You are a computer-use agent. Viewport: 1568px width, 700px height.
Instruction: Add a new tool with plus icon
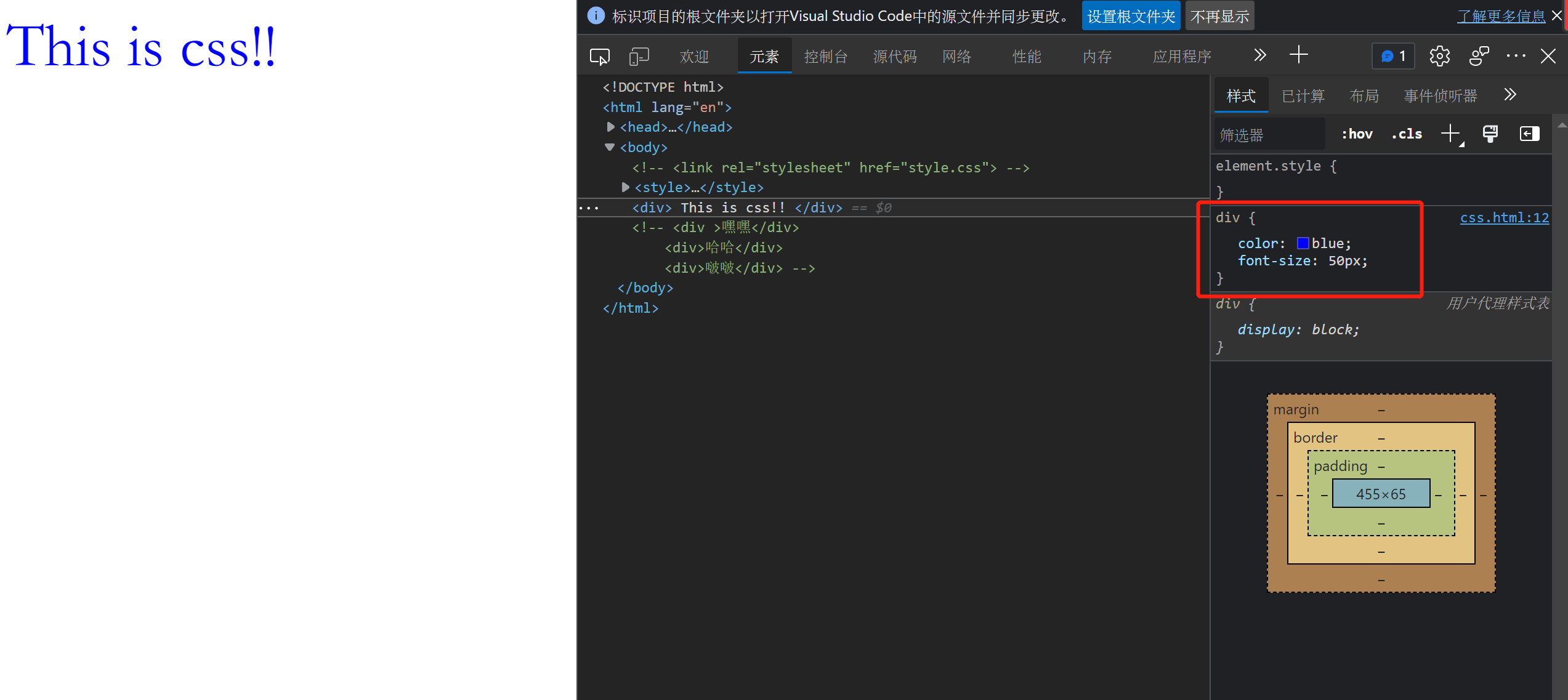coord(1298,55)
